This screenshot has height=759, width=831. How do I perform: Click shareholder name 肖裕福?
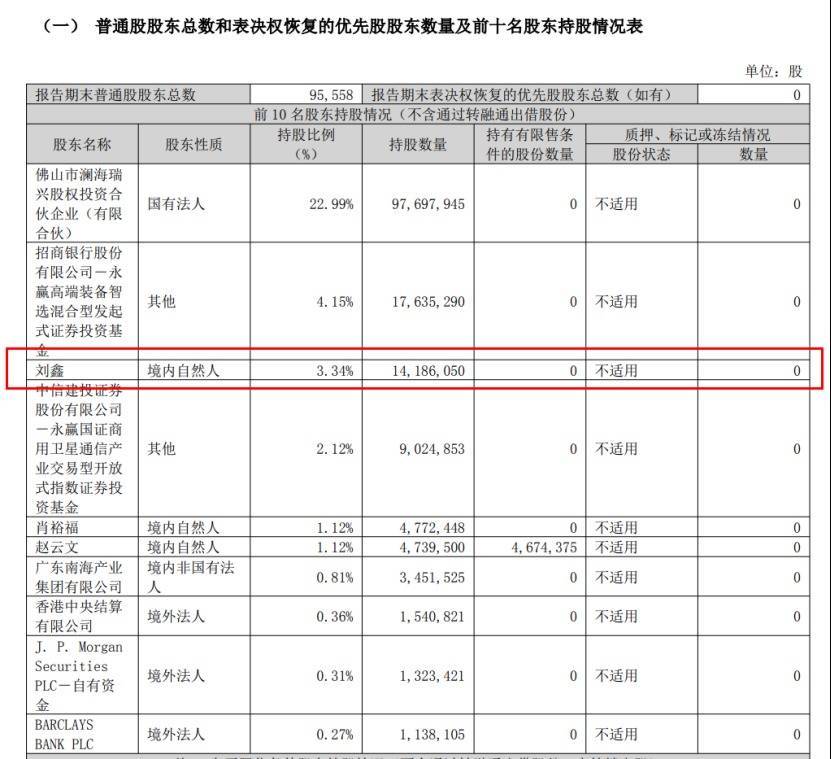coord(58,527)
